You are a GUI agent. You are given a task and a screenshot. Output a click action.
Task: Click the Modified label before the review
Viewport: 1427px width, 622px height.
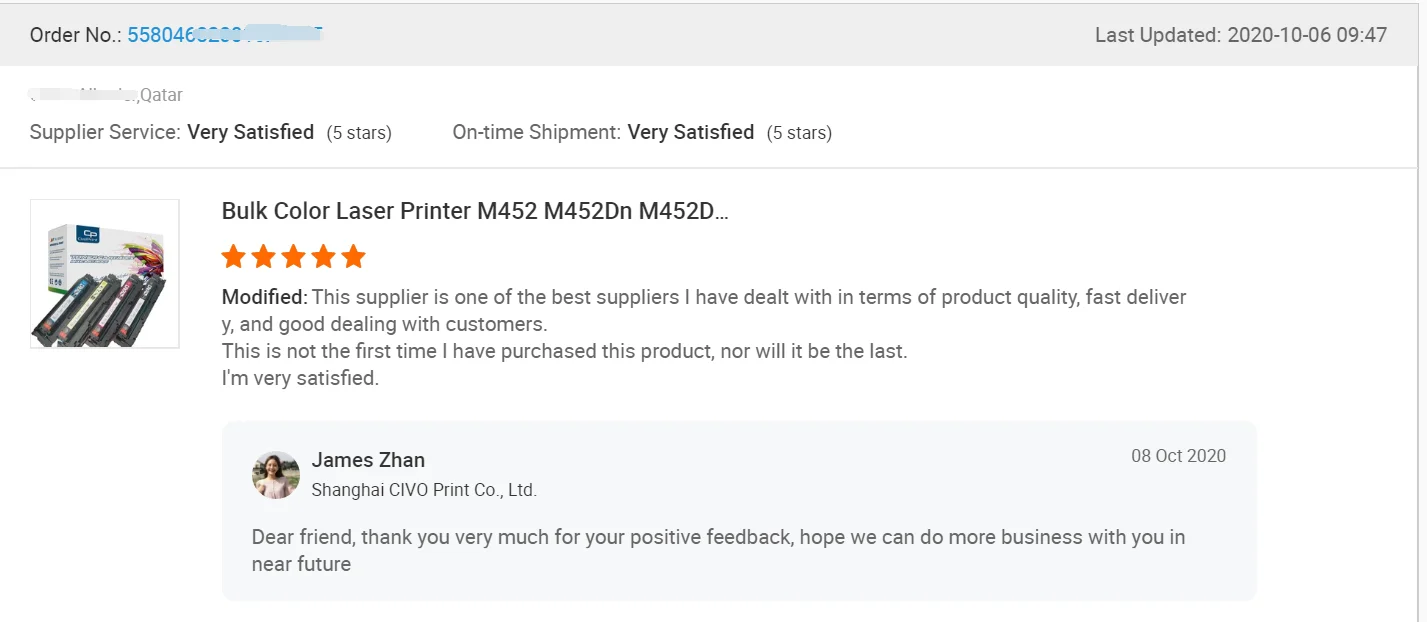pyautogui.click(x=264, y=297)
